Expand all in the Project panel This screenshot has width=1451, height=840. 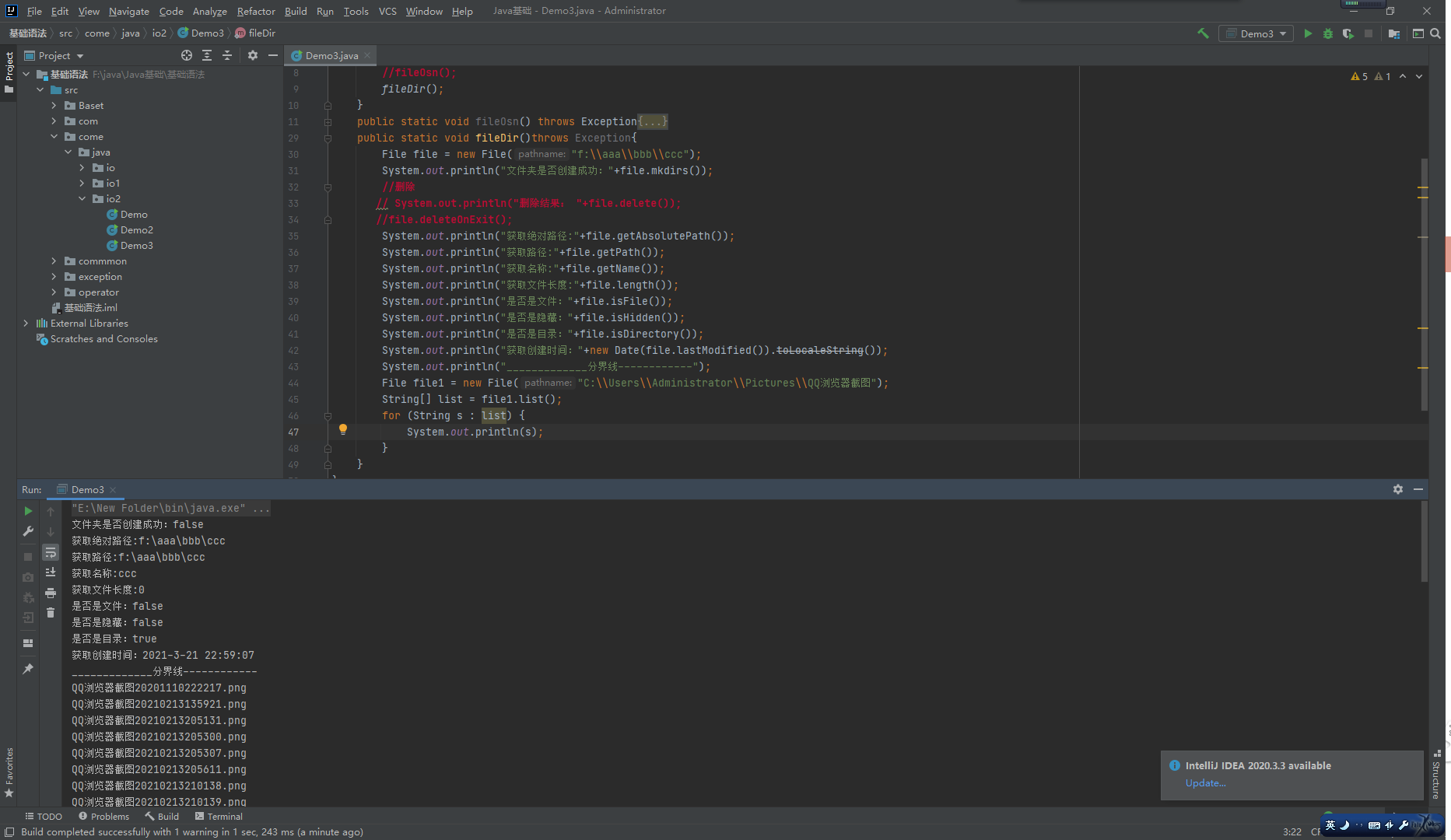207,55
